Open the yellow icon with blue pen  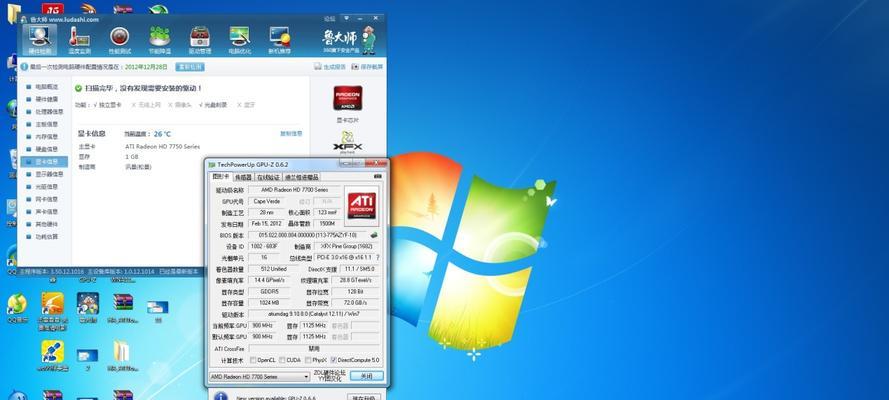point(52,352)
